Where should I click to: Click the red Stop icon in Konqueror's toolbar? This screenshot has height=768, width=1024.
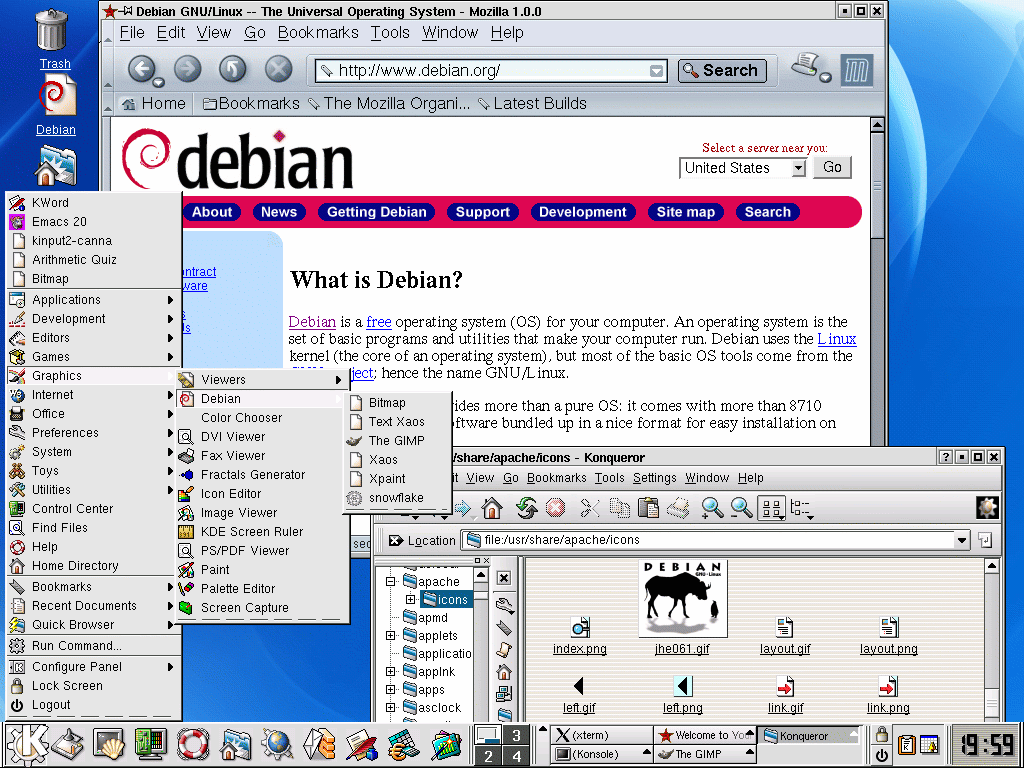(x=555, y=508)
